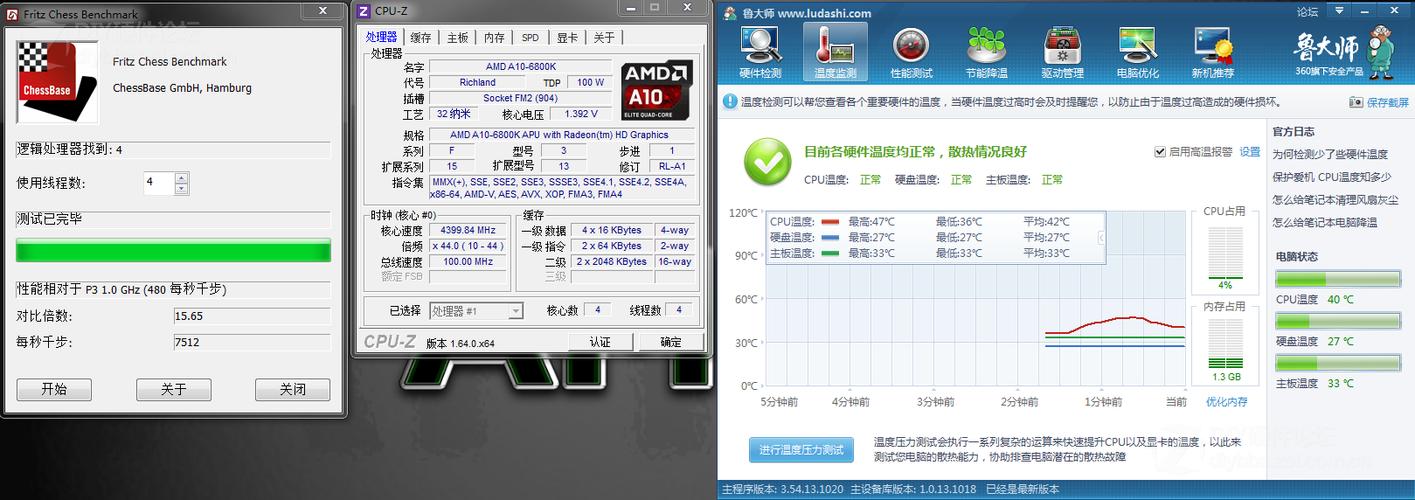Increase thread count with up arrow
This screenshot has width=1415, height=500.
tap(181, 177)
